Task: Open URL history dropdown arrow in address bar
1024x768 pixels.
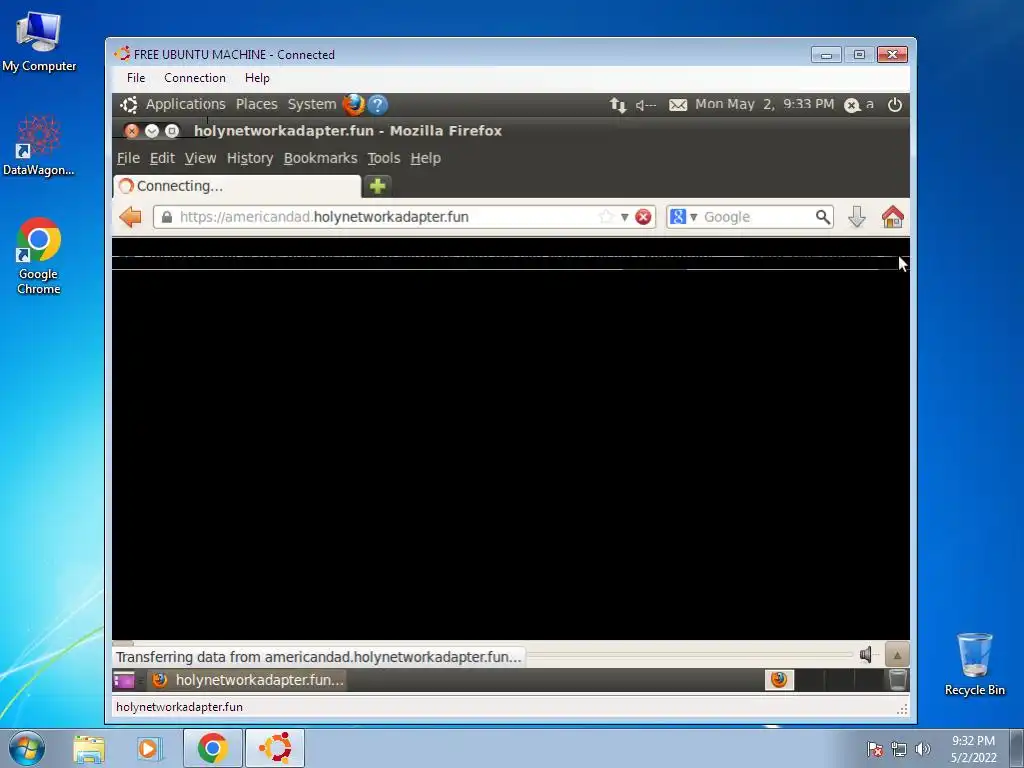Action: [624, 217]
